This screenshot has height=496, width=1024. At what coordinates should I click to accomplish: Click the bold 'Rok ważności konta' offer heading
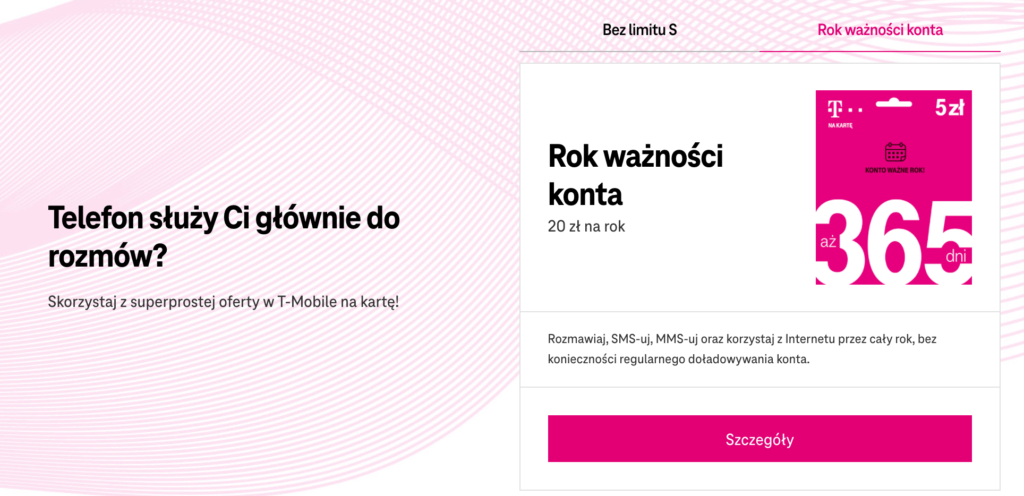pyautogui.click(x=635, y=174)
